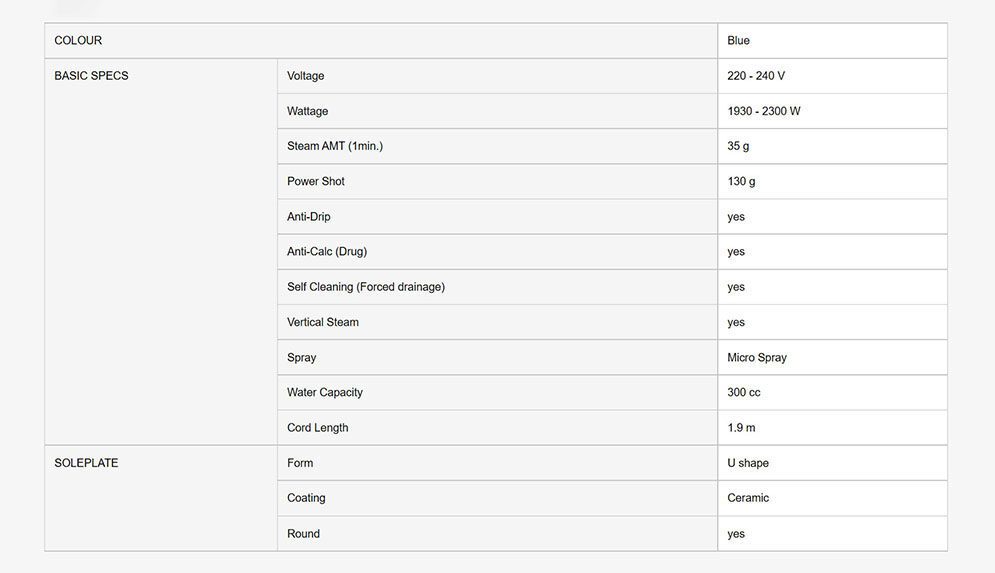The height and width of the screenshot is (573, 995).
Task: Select the Ceramic coating value
Action: point(748,498)
